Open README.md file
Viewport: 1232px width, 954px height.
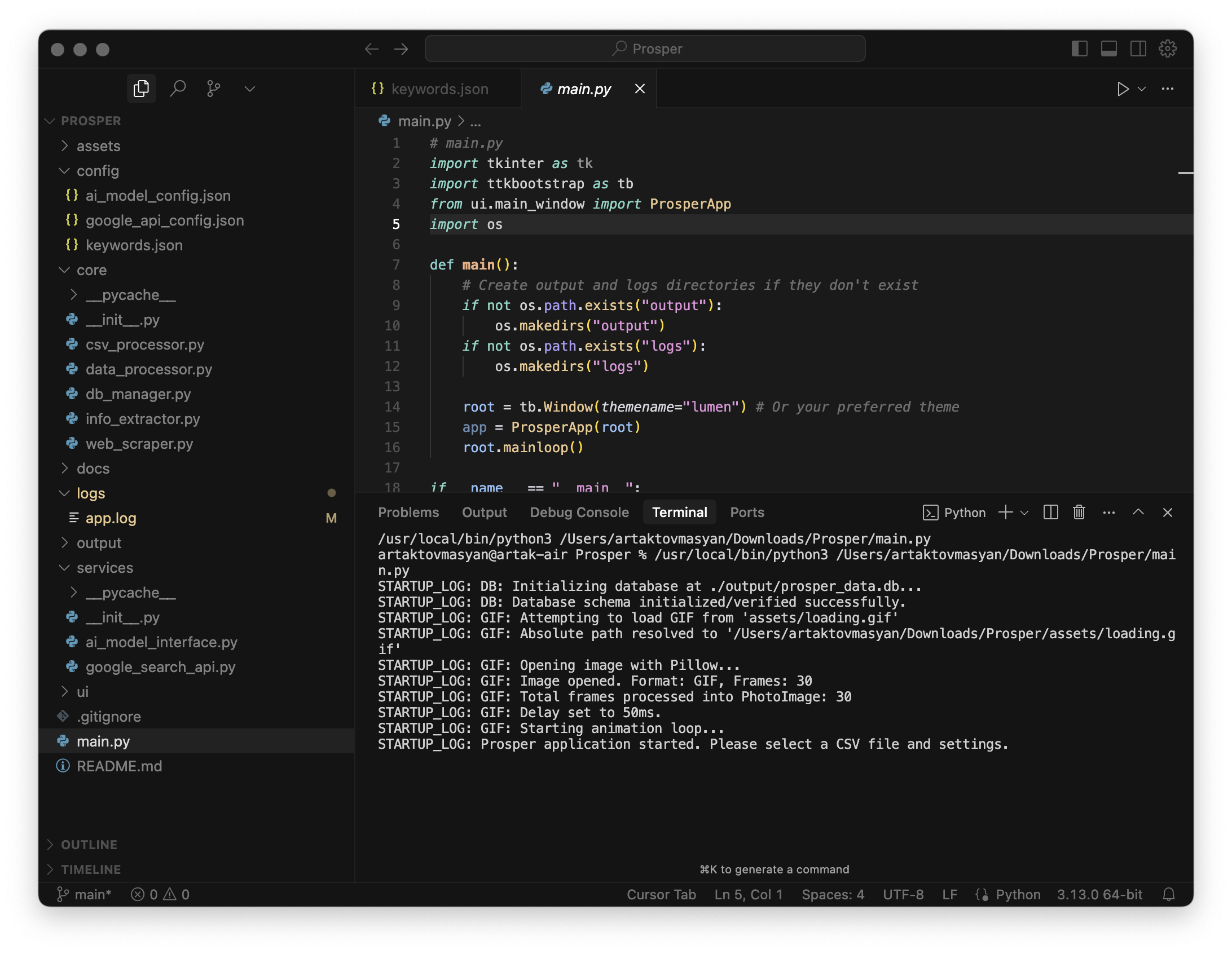tap(197, 766)
